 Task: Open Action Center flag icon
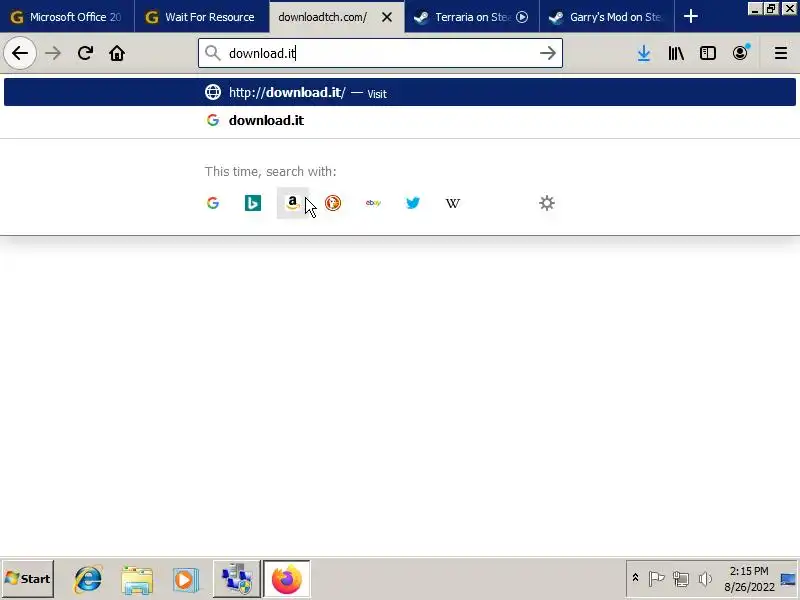656,579
